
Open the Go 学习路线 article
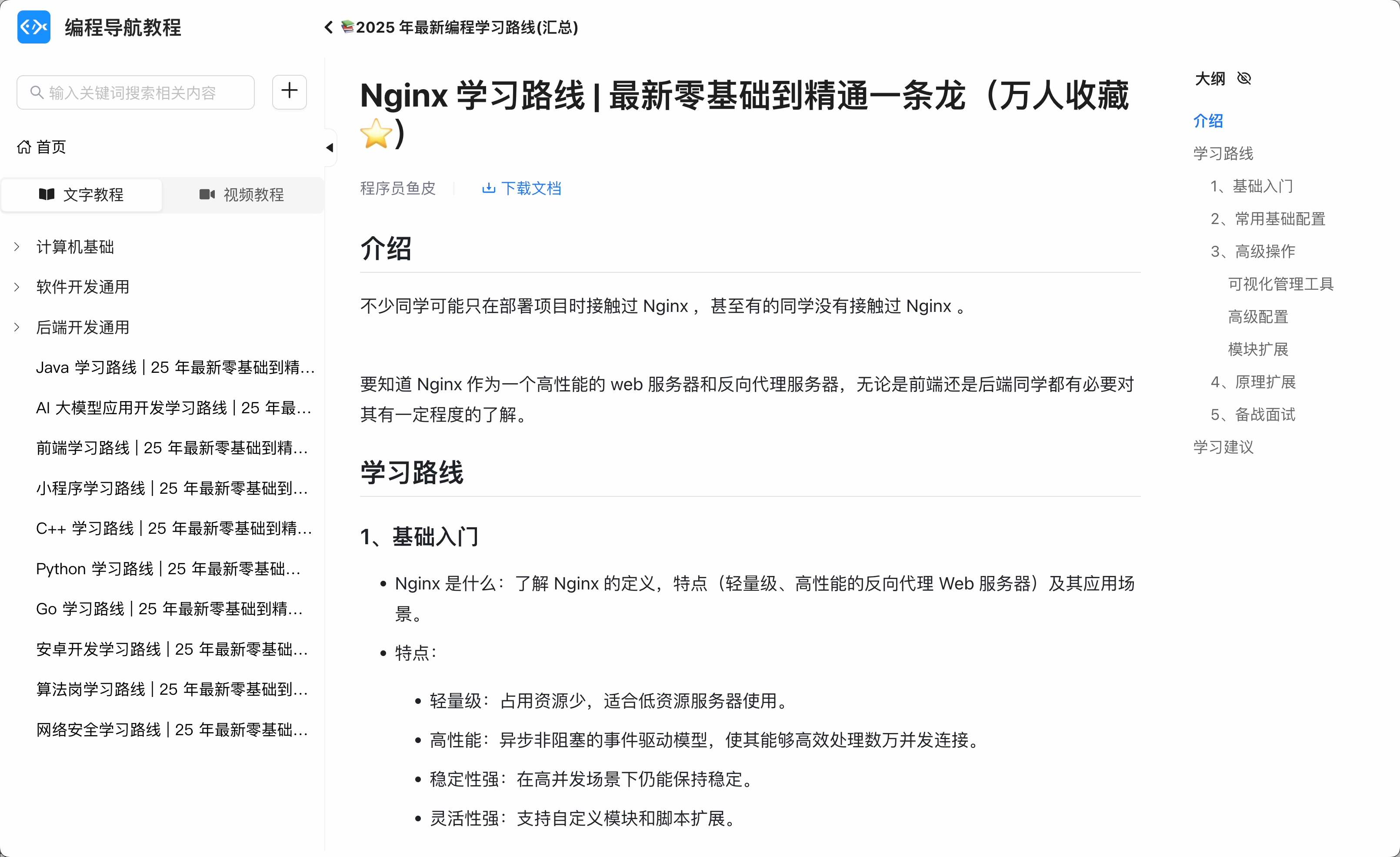click(169, 609)
